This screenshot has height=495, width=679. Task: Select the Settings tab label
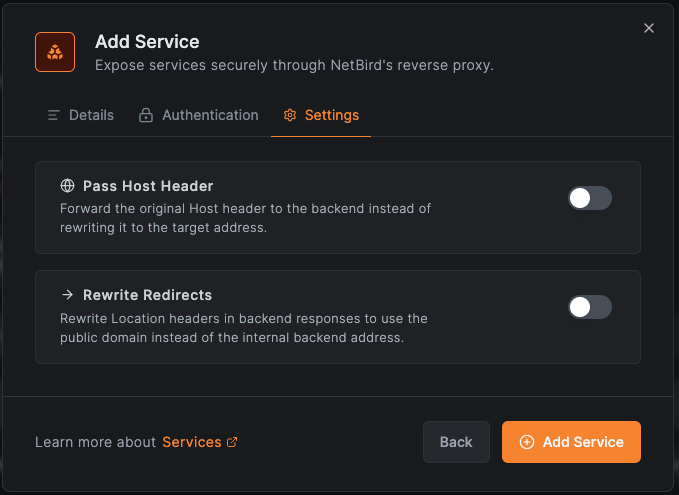[x=332, y=115]
